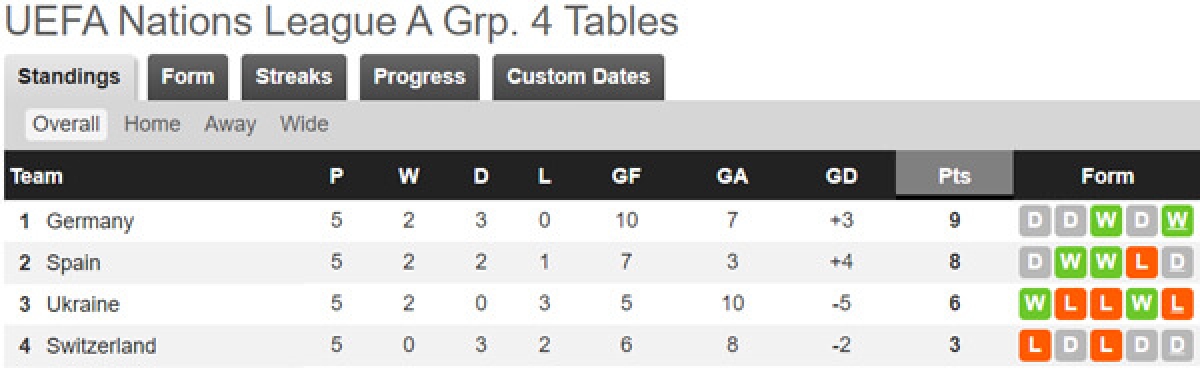Switch to the Form tab
Screen dimensions: 1200x374
point(188,77)
